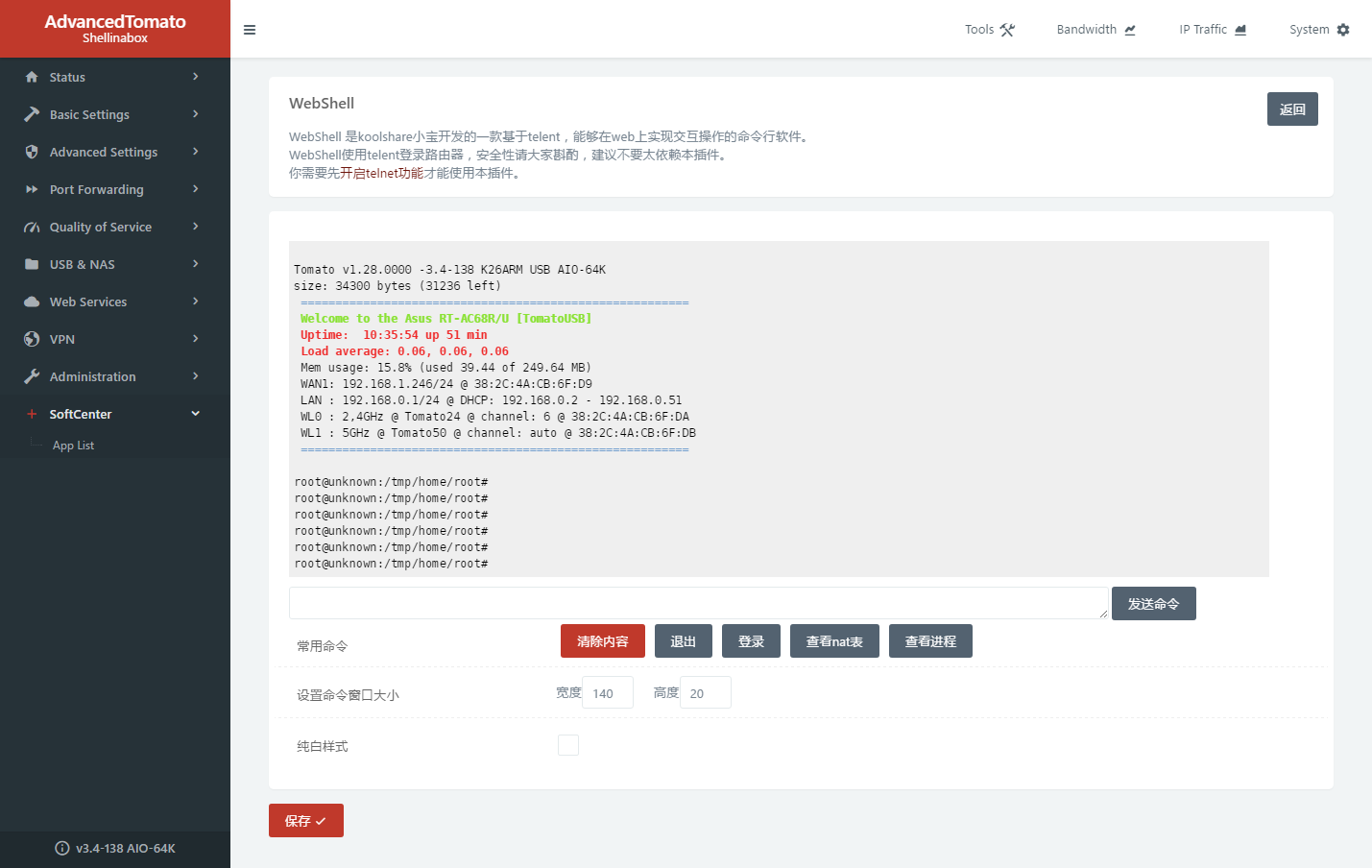Viewport: 1372px width, 868px height.
Task: Click the Basic Settings wrench icon
Action: (32, 114)
